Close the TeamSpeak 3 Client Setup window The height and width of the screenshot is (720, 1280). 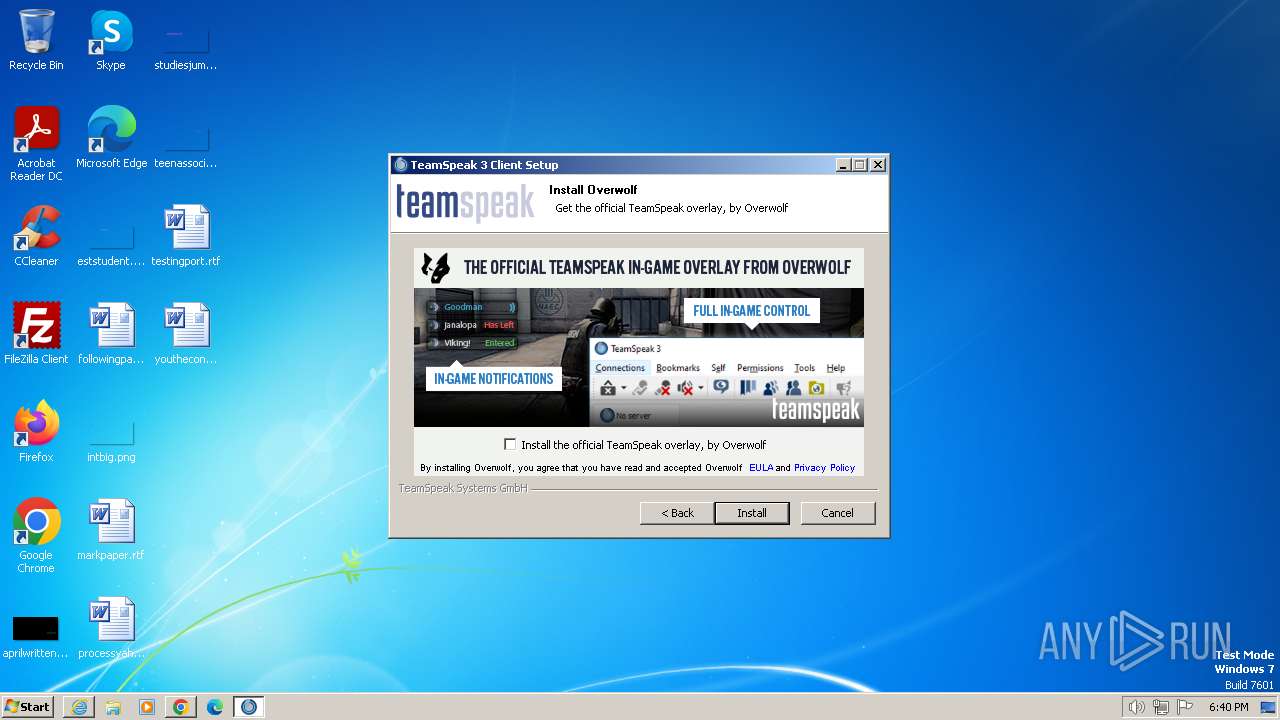pyautogui.click(x=878, y=165)
